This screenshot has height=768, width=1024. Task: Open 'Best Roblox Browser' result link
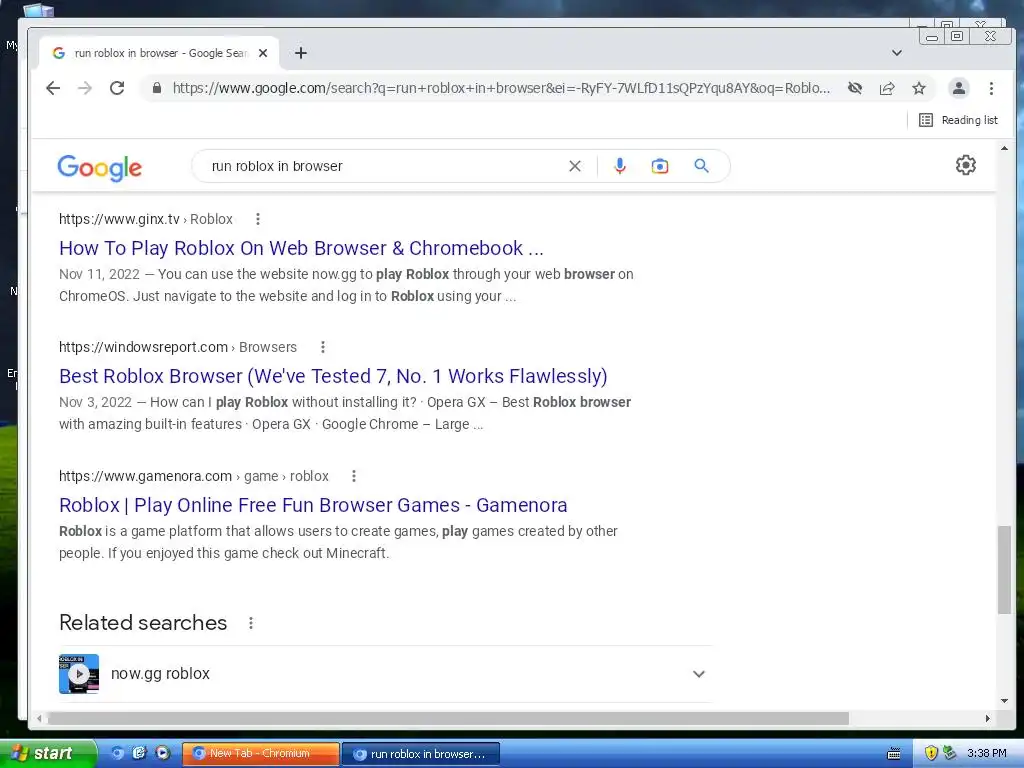(333, 376)
